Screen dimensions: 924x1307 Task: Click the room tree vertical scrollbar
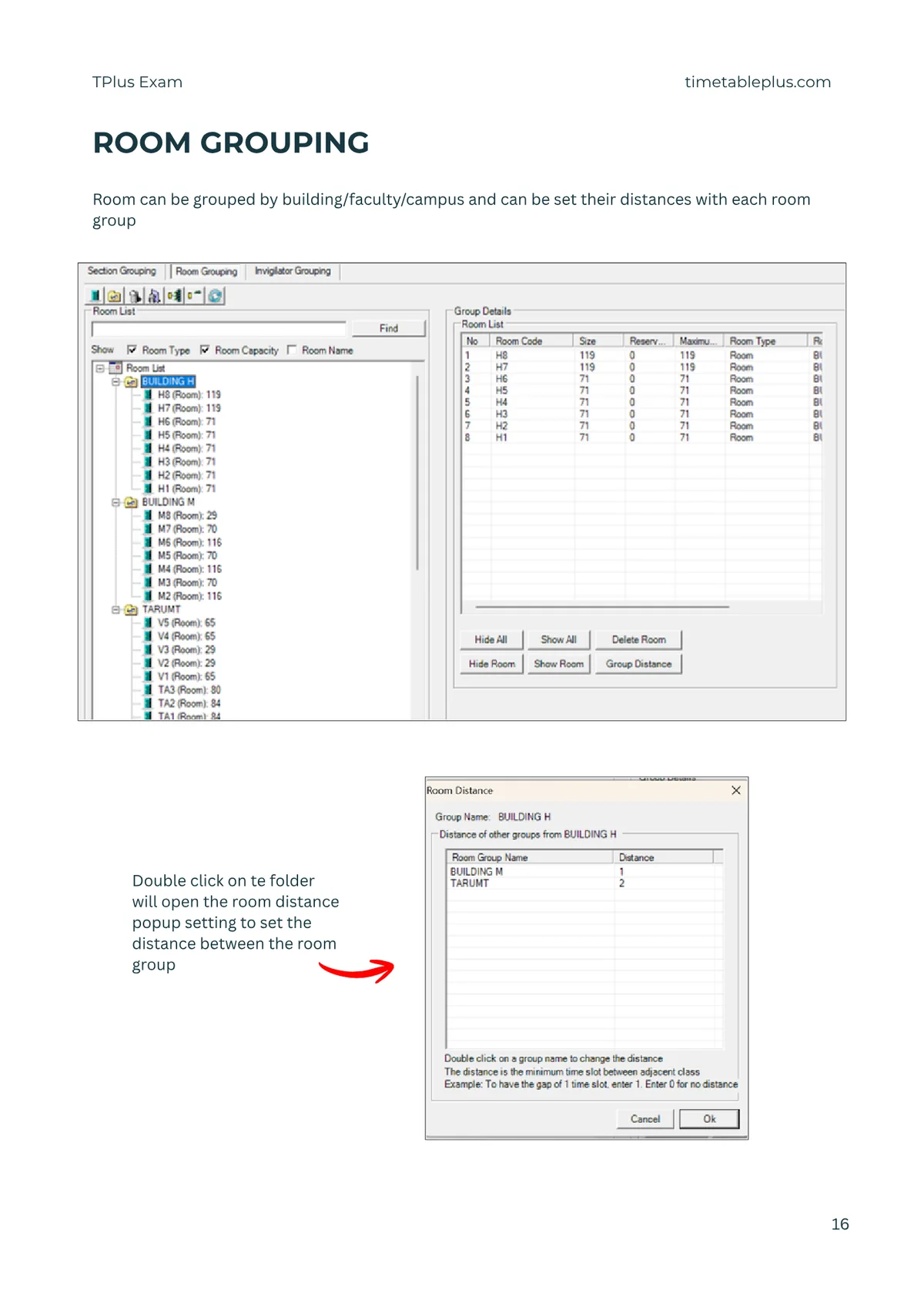point(417,472)
